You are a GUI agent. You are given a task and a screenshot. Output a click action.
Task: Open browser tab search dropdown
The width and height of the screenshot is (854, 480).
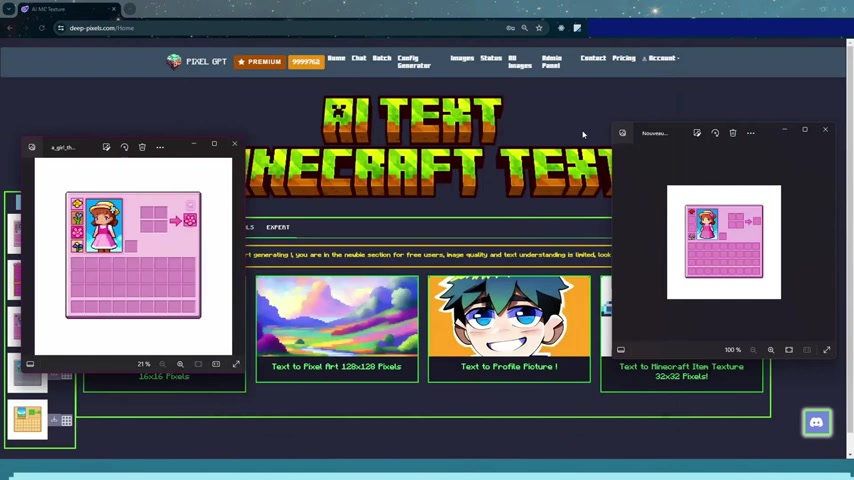tap(9, 9)
